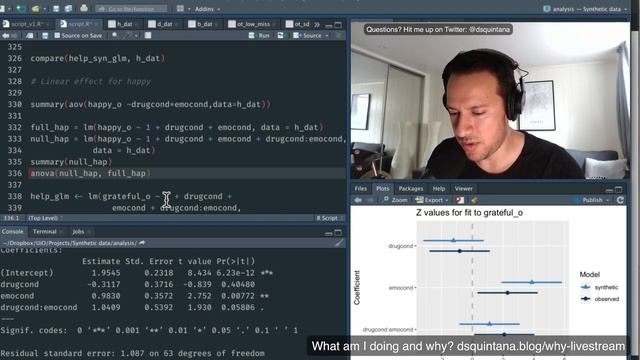Open the Addins dropdown menu

(207, 9)
